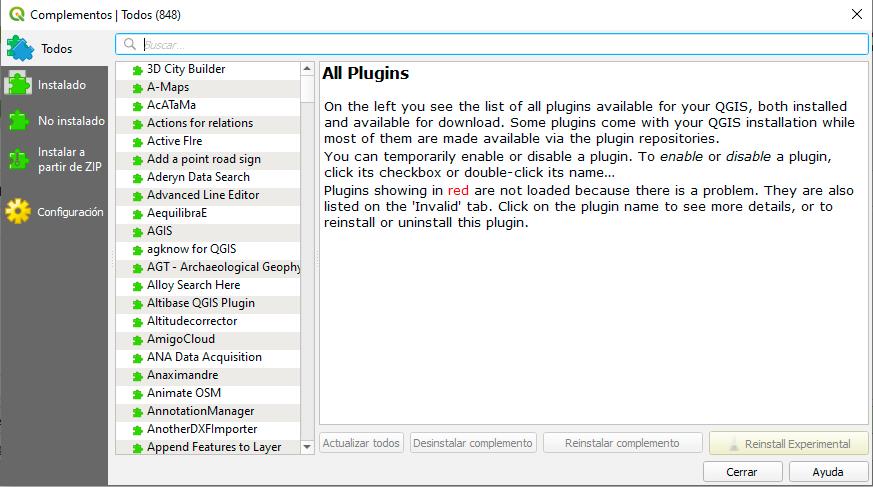The image size is (873, 487).
Task: Click the green puzzle icon beside AmigoCloud
Action: pos(138,340)
